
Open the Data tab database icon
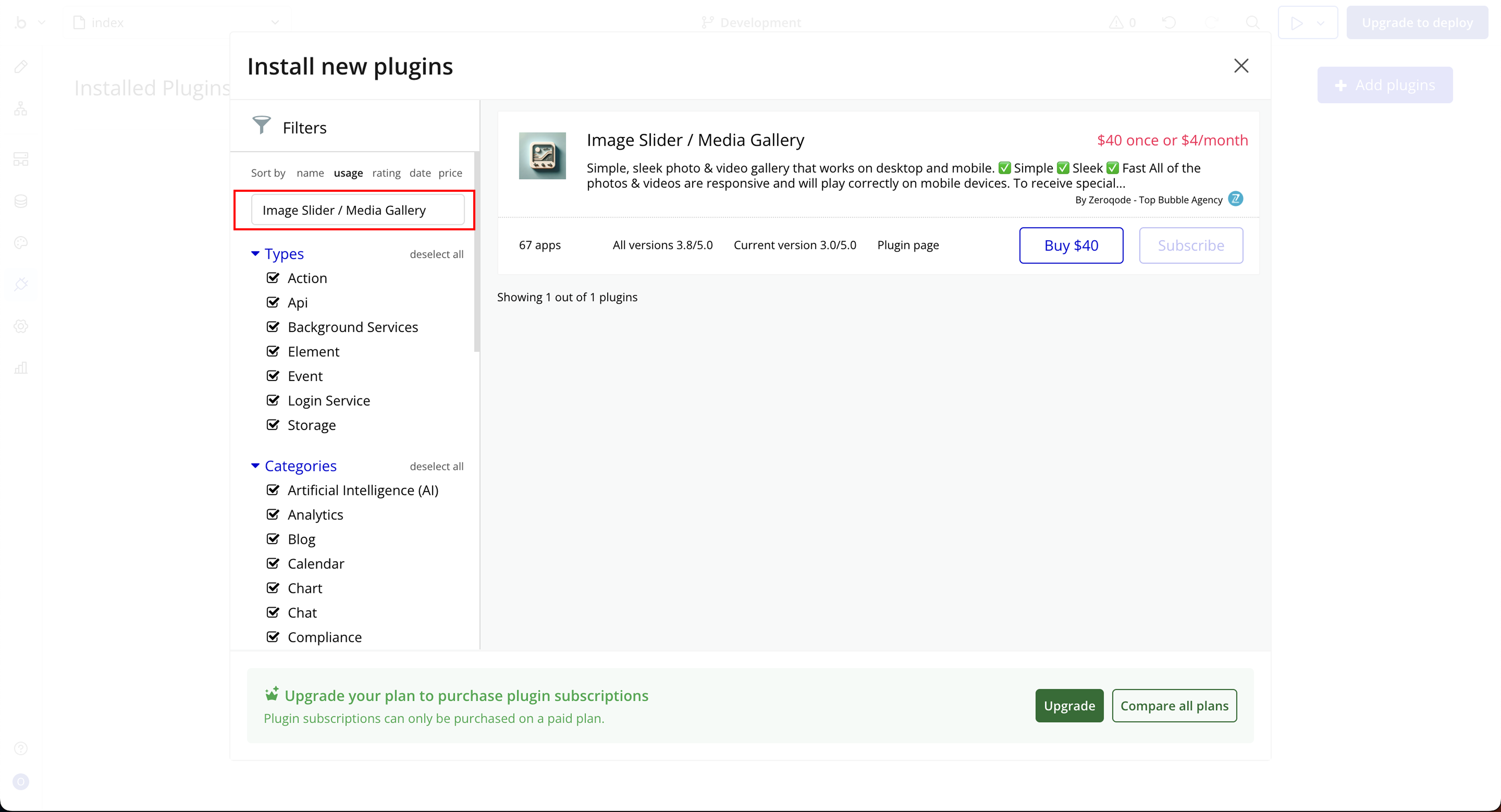coord(21,201)
